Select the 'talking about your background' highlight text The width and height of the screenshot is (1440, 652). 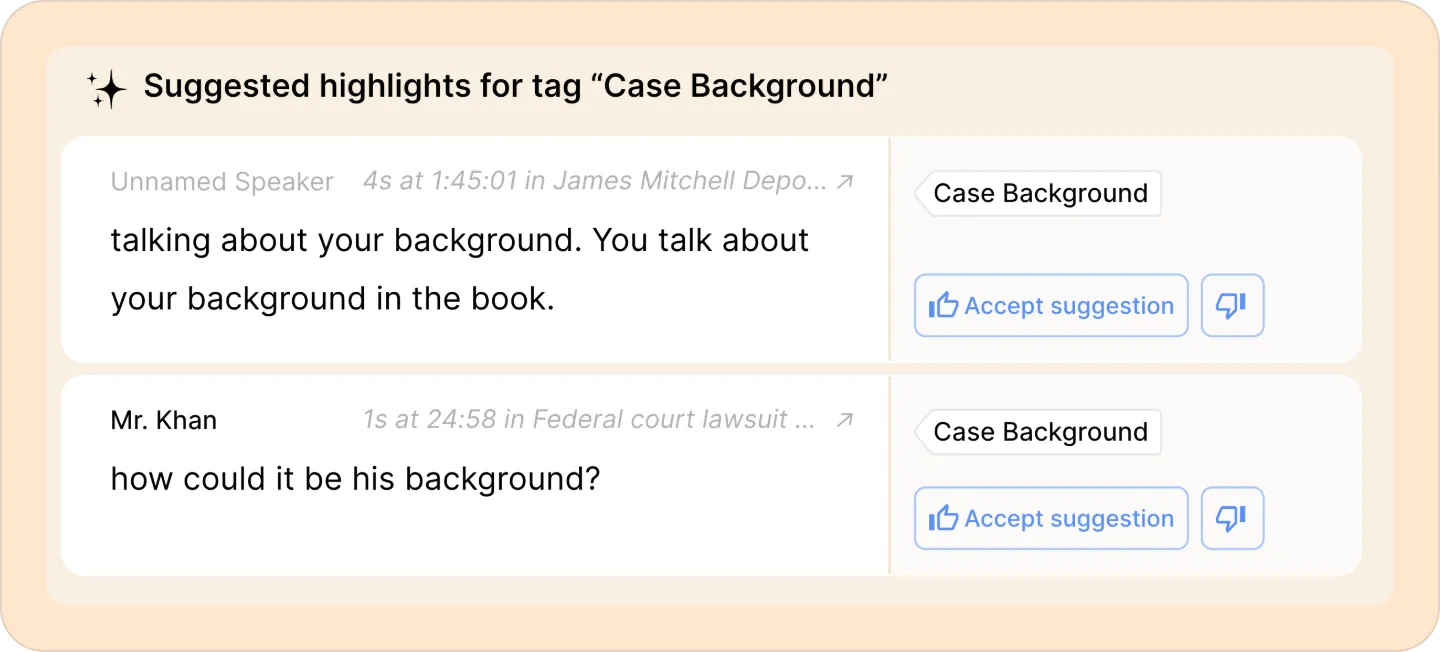pyautogui.click(x=459, y=241)
